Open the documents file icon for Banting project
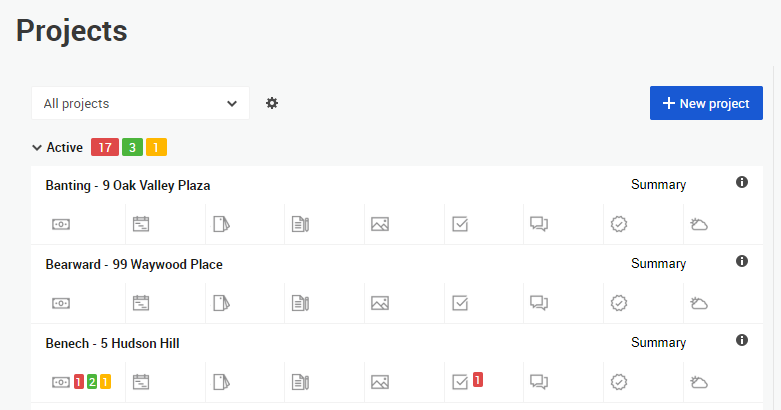Viewport: 781px width, 410px height. (221, 224)
